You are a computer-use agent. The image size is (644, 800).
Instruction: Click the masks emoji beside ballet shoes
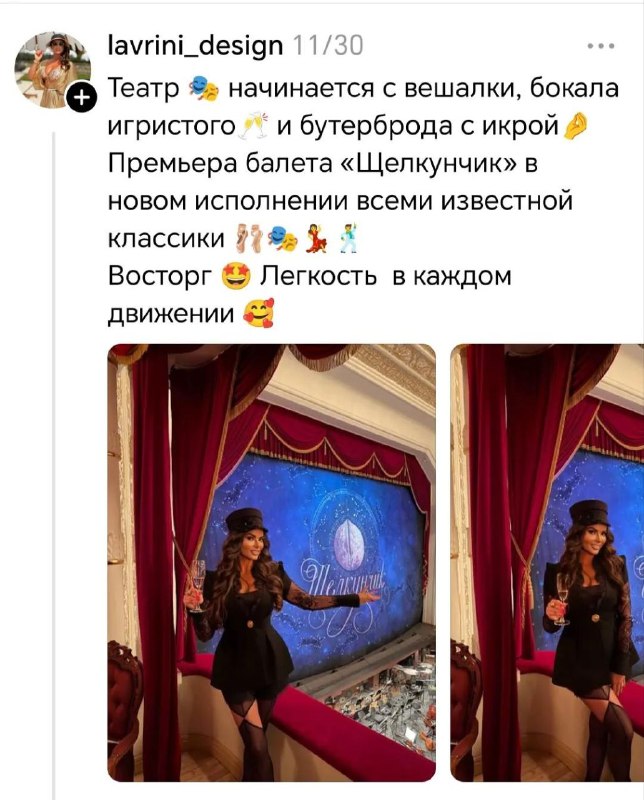(x=283, y=238)
